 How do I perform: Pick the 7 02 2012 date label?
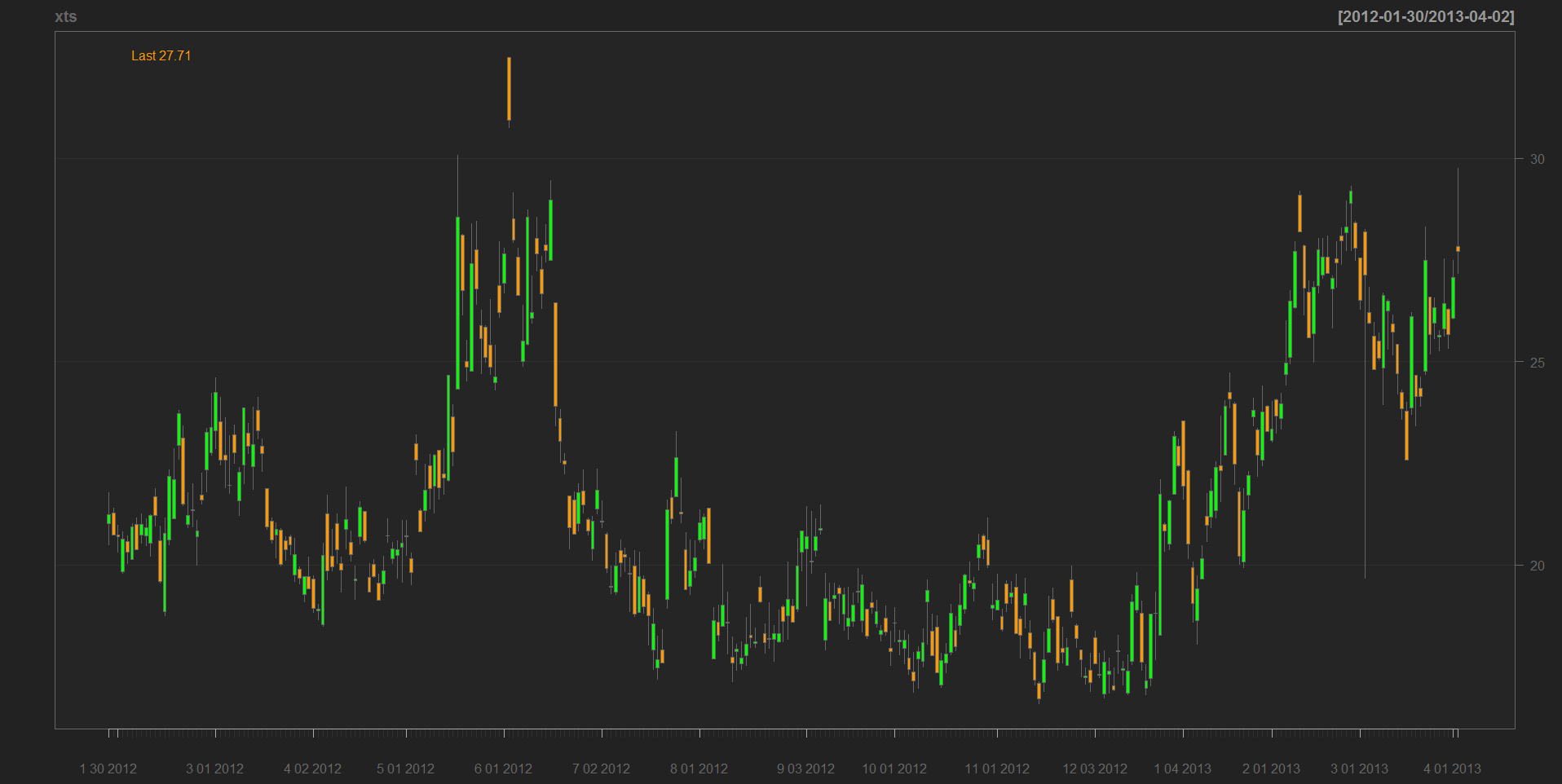tap(601, 769)
